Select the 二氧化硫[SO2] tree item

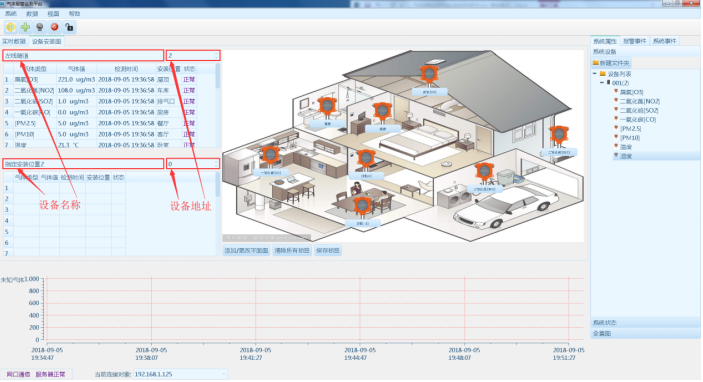pyautogui.click(x=639, y=110)
